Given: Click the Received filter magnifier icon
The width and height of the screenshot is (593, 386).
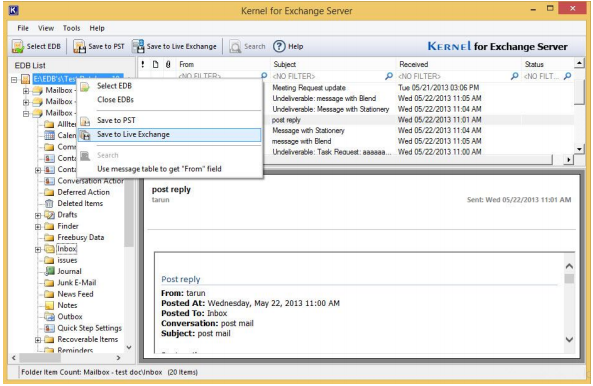Looking at the screenshot, I should click(514, 76).
